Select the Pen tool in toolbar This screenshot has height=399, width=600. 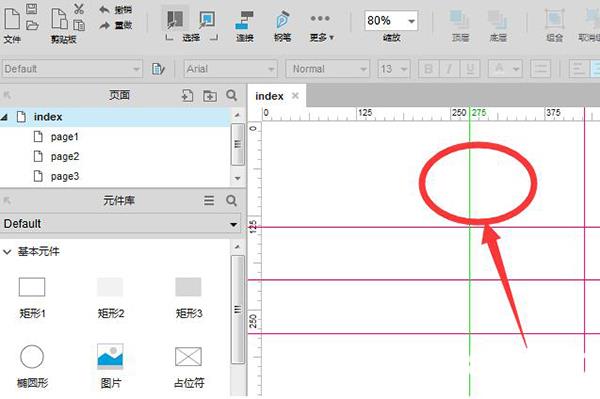point(282,20)
